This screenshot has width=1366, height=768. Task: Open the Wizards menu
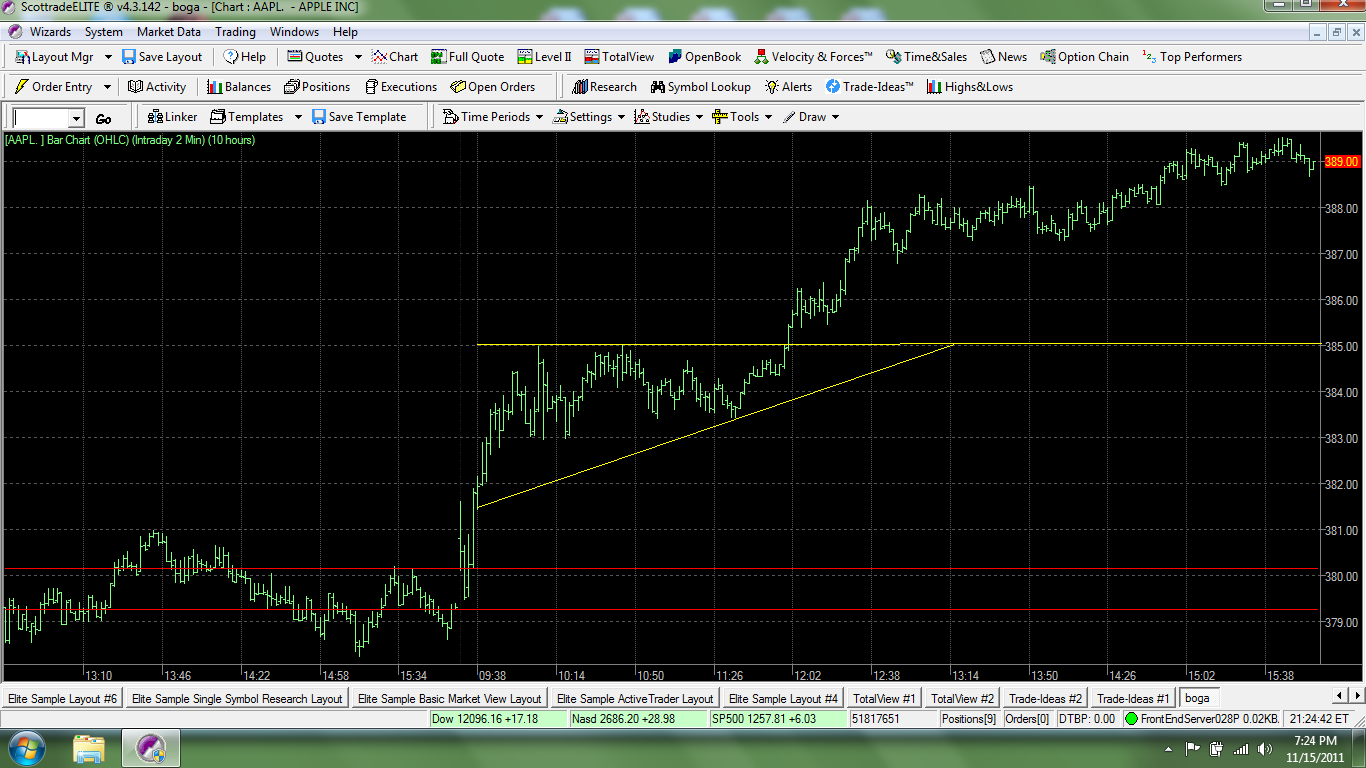tap(50, 32)
